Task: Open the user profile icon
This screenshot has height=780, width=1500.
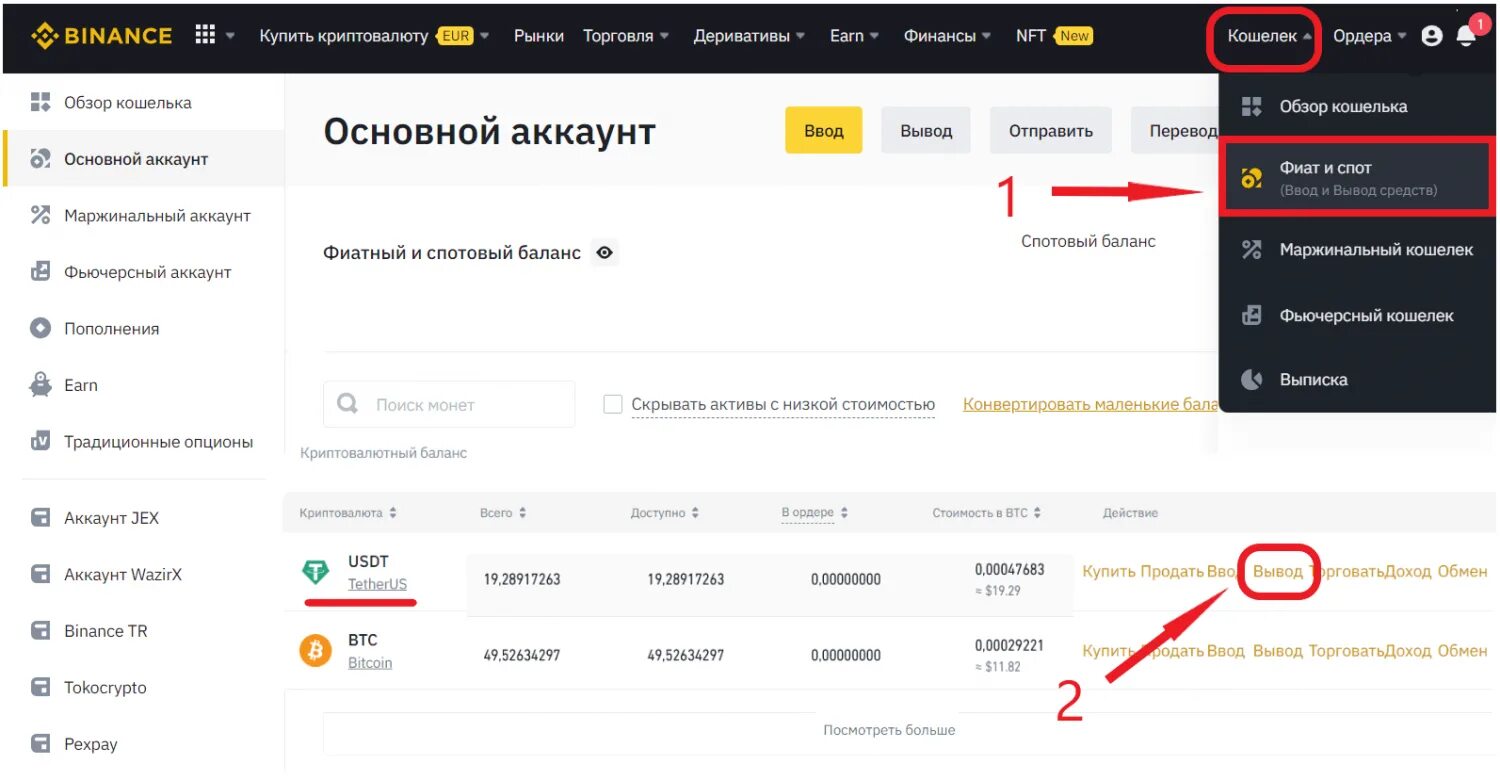Action: (1432, 36)
